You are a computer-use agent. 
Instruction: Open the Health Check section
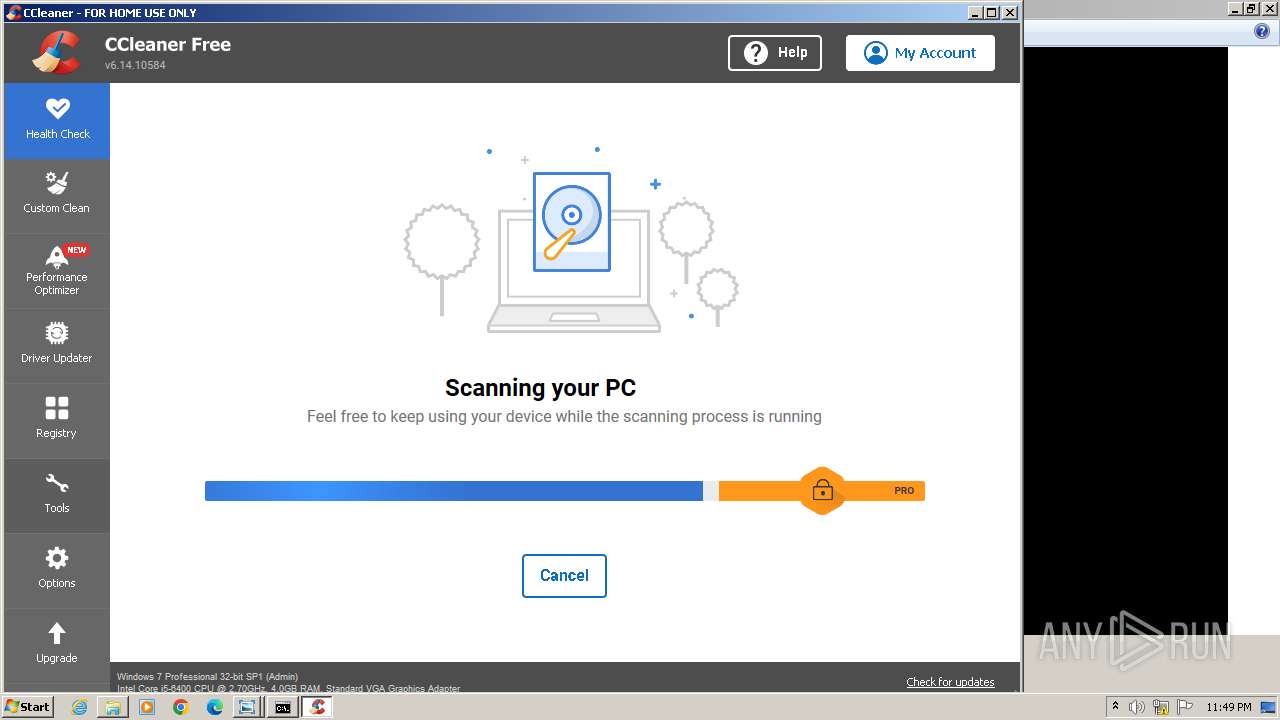(x=57, y=120)
